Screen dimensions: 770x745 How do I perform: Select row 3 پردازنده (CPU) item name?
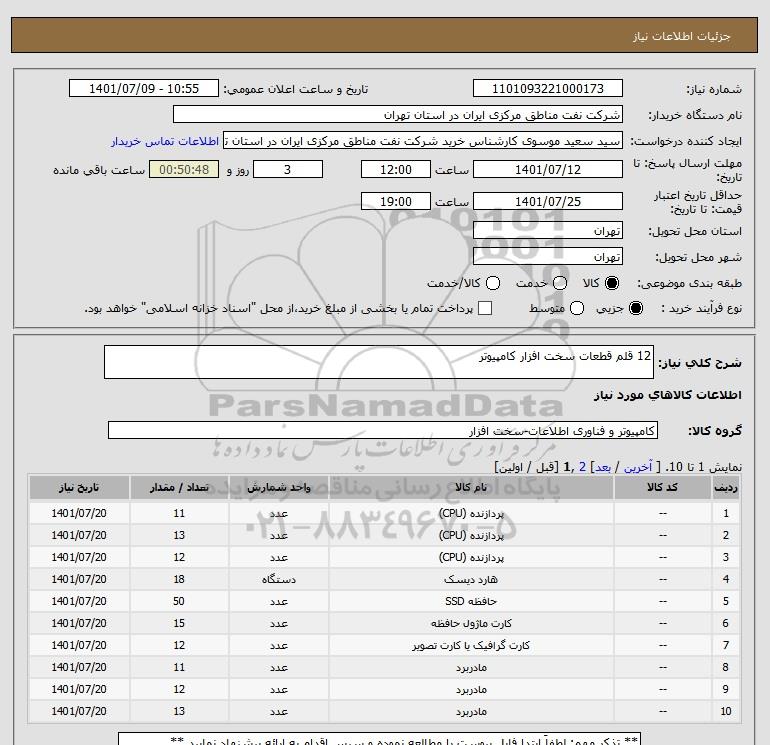(471, 557)
